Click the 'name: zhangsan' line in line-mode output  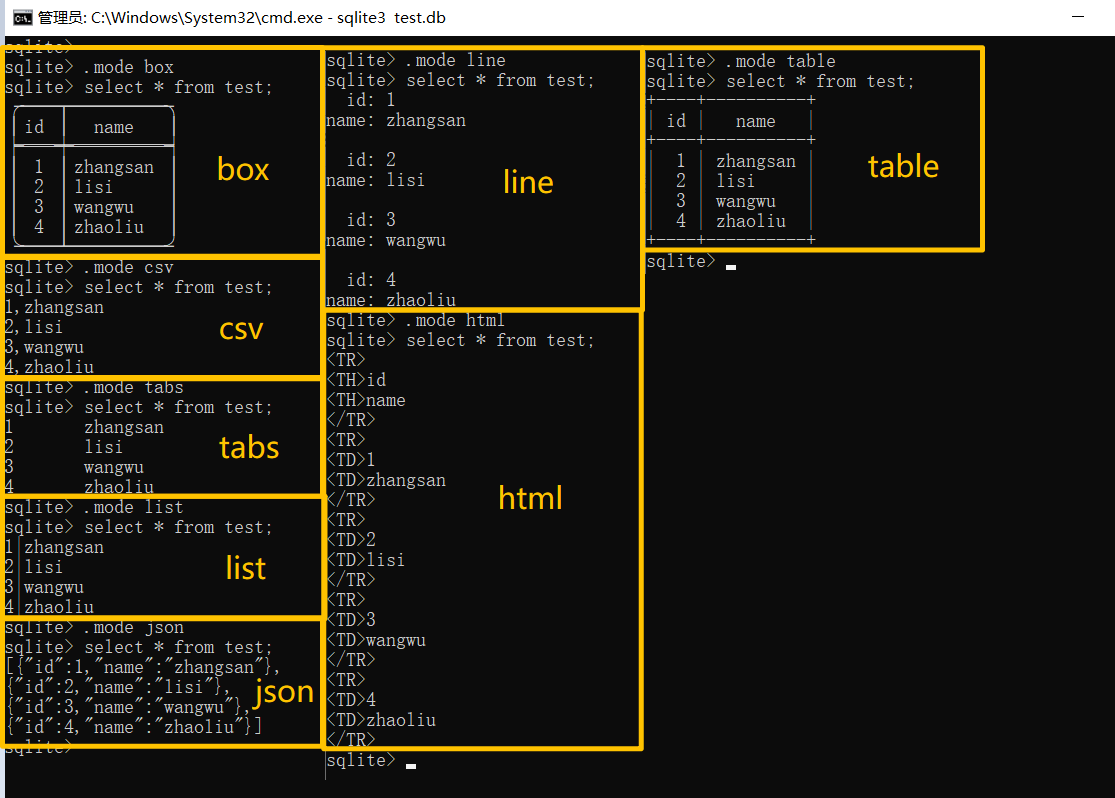[x=396, y=120]
